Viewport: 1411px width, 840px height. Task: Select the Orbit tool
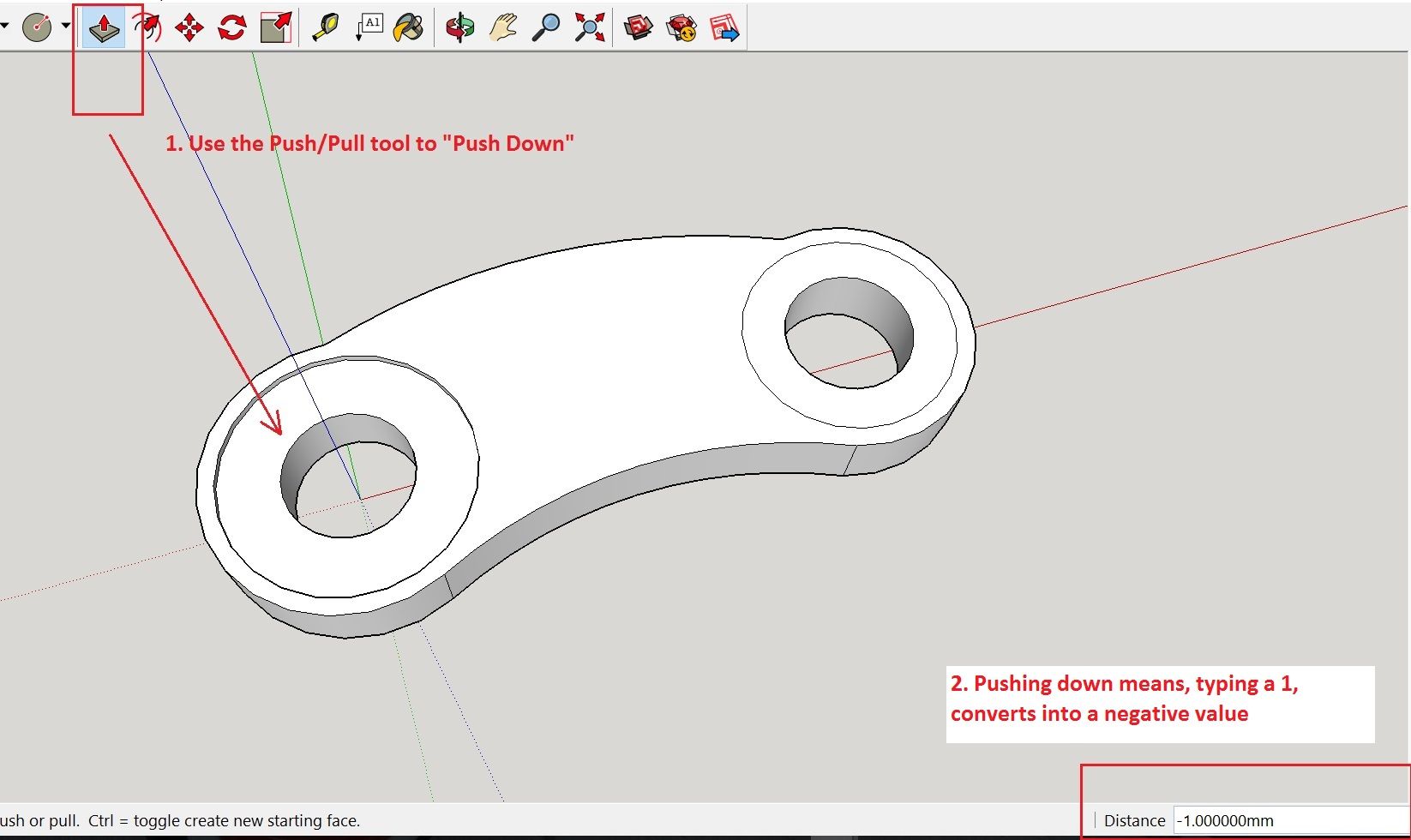459,27
